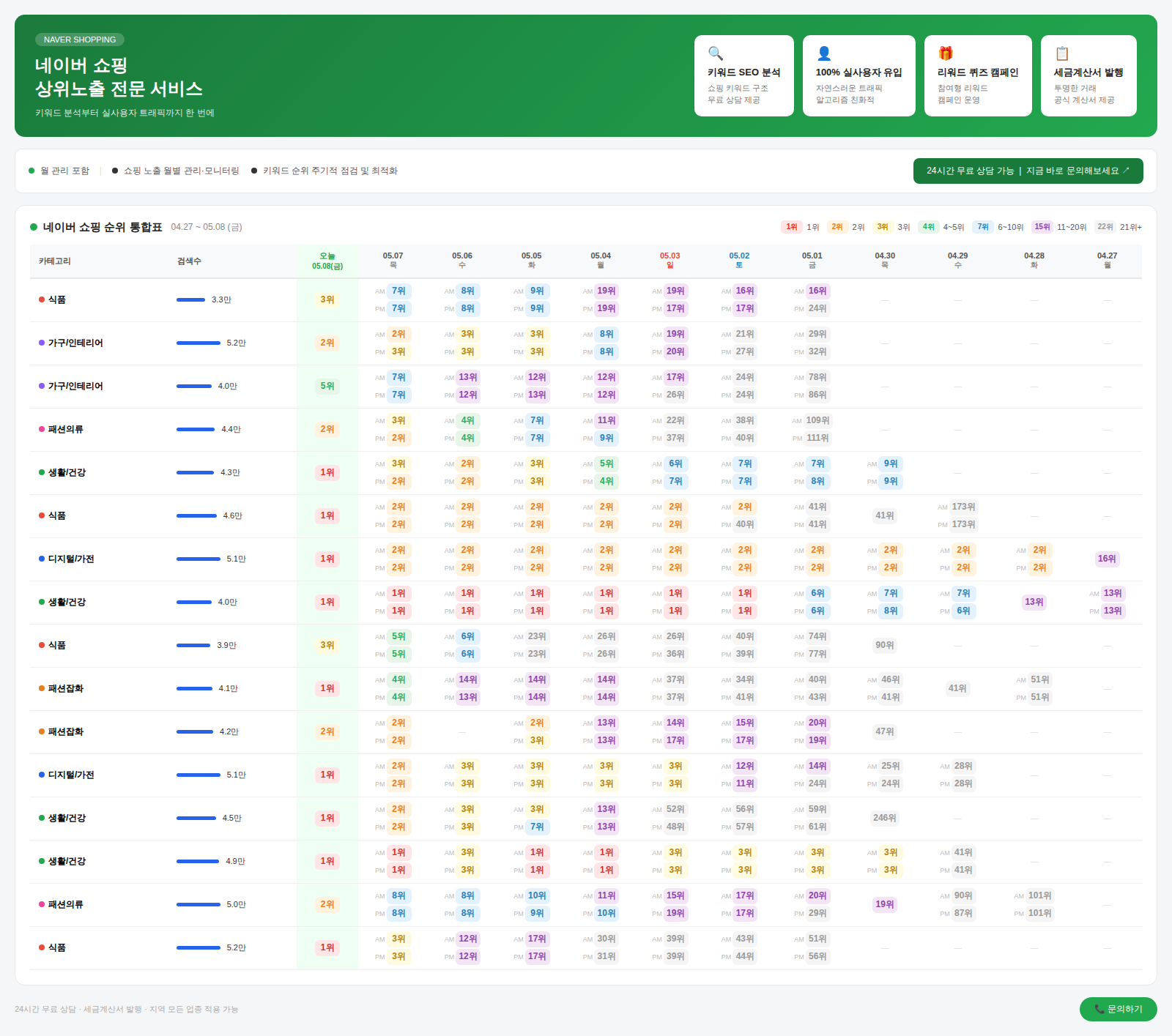1172x1036 pixels.
Task: Click the 87위 PM badge in 패션의류 5.0만 row
Action: coord(963,913)
